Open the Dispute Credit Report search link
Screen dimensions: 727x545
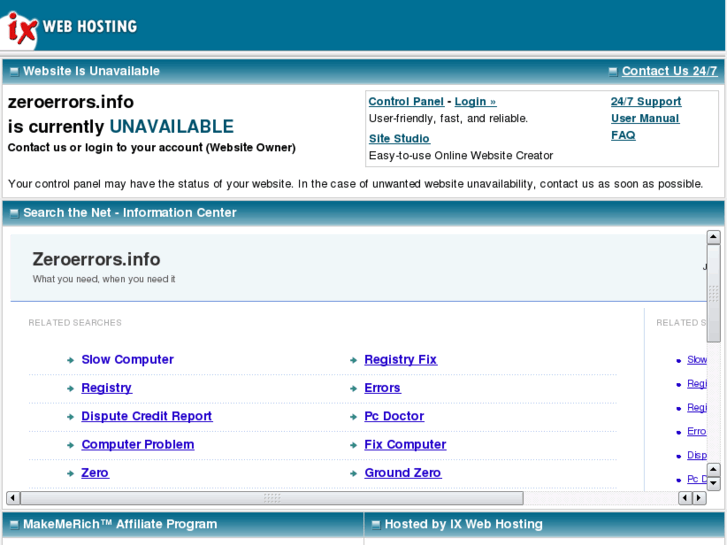pyautogui.click(x=147, y=416)
